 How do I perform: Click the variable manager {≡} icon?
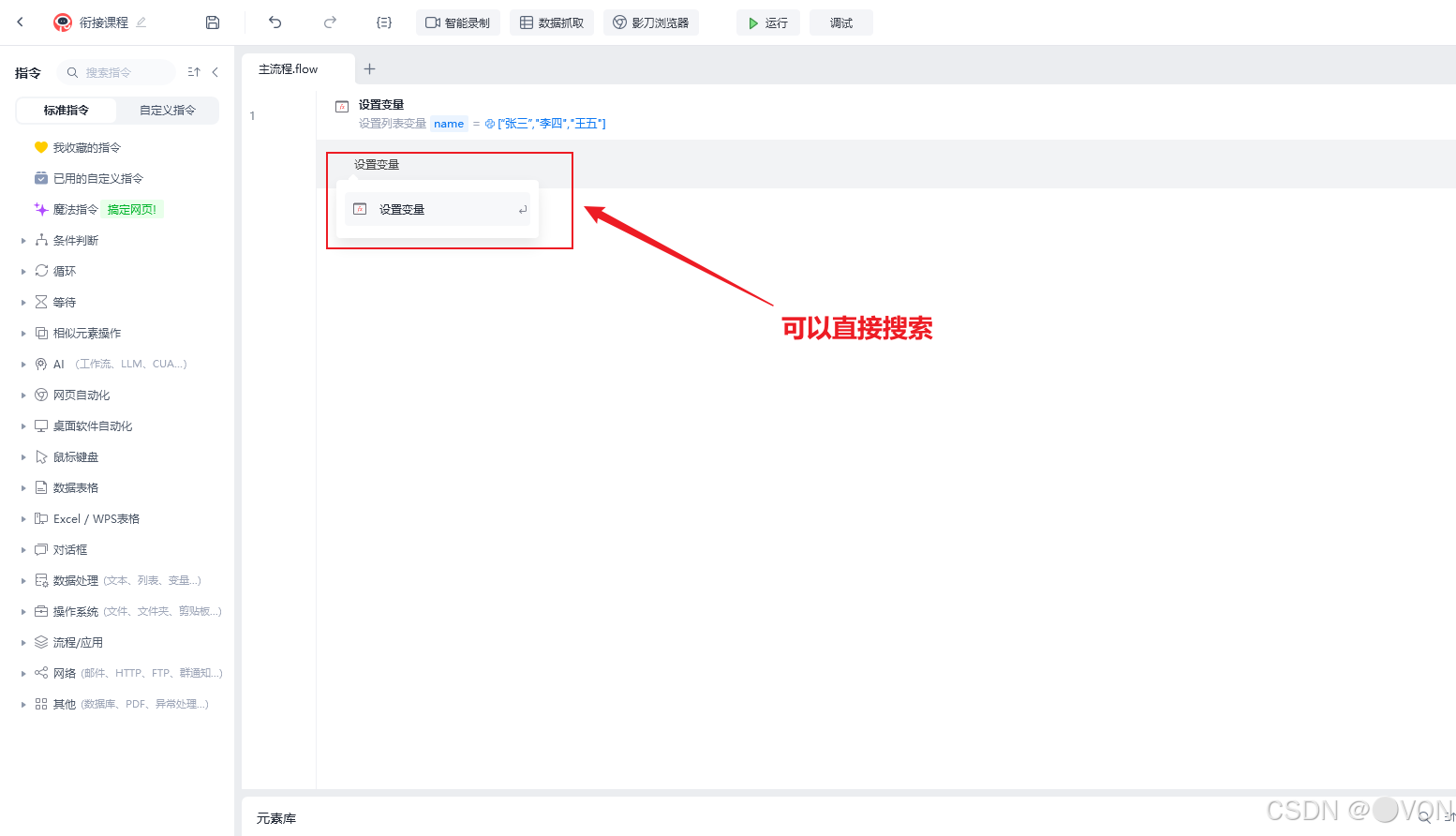click(x=383, y=22)
